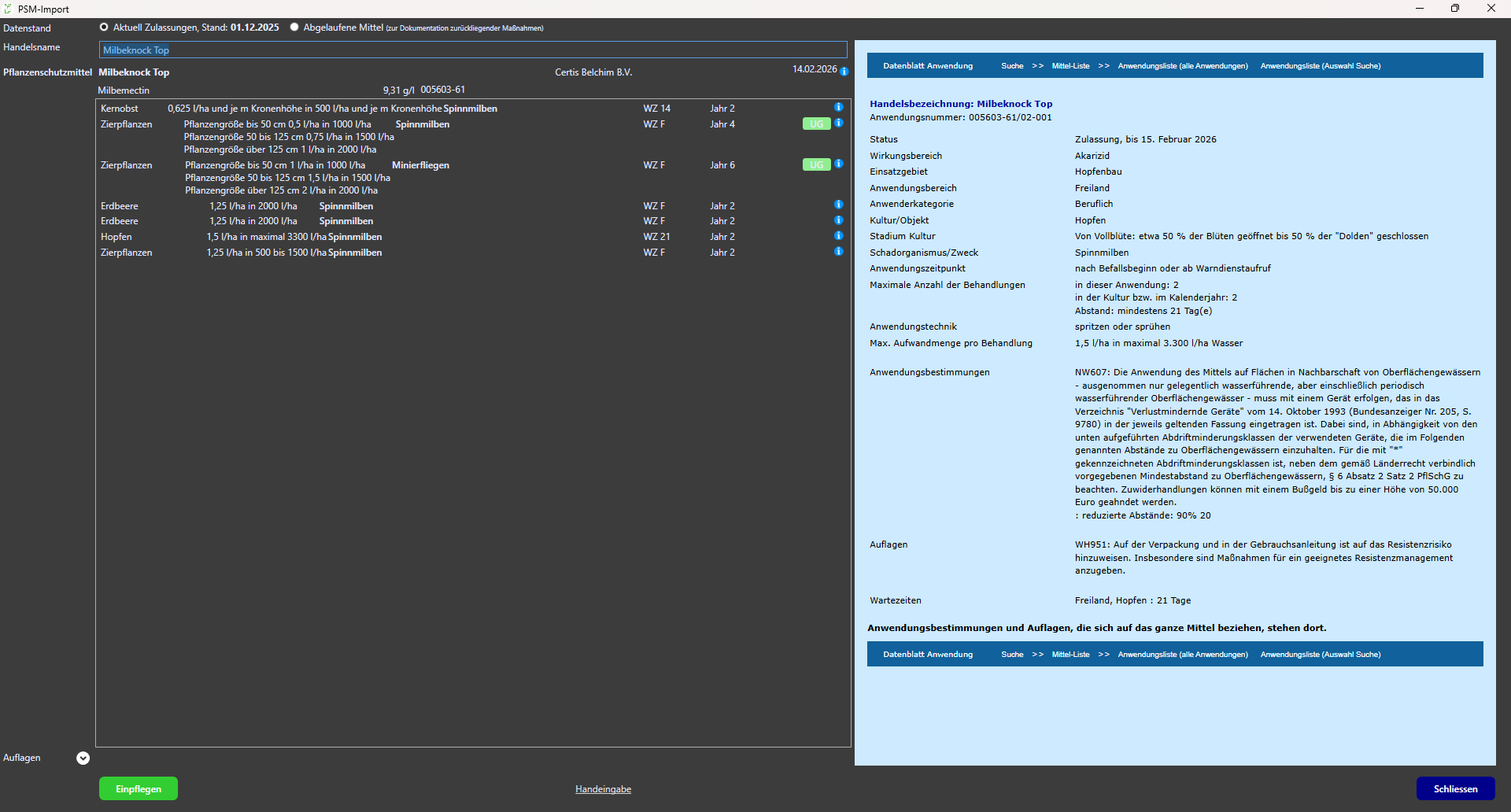Open info for Zierpflanzen 500 bis 1500 l/ha row

[838, 252]
